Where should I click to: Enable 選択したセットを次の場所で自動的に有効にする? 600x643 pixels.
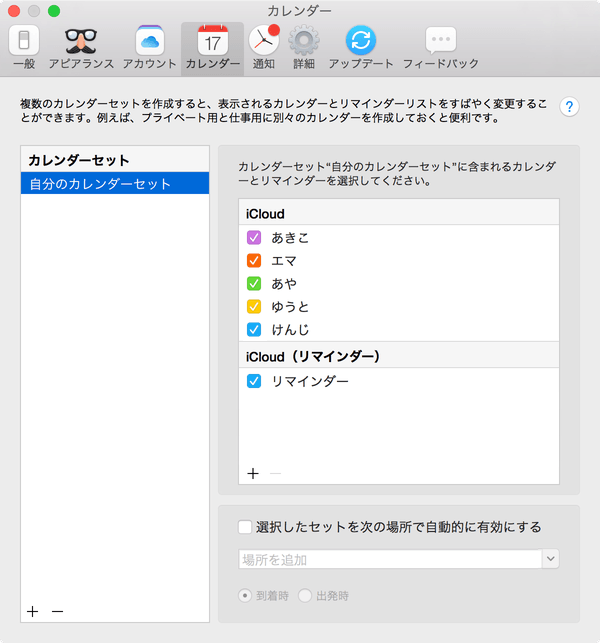(245, 527)
